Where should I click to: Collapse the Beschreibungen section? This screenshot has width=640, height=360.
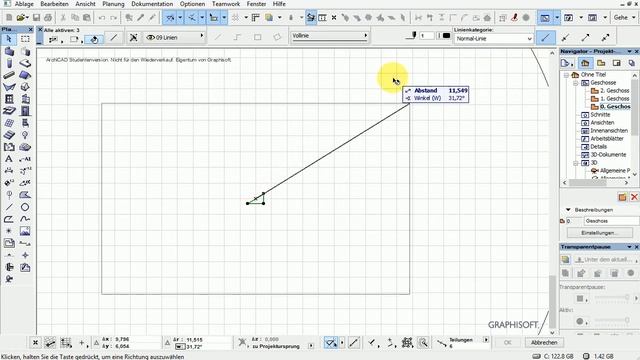pyautogui.click(x=568, y=209)
